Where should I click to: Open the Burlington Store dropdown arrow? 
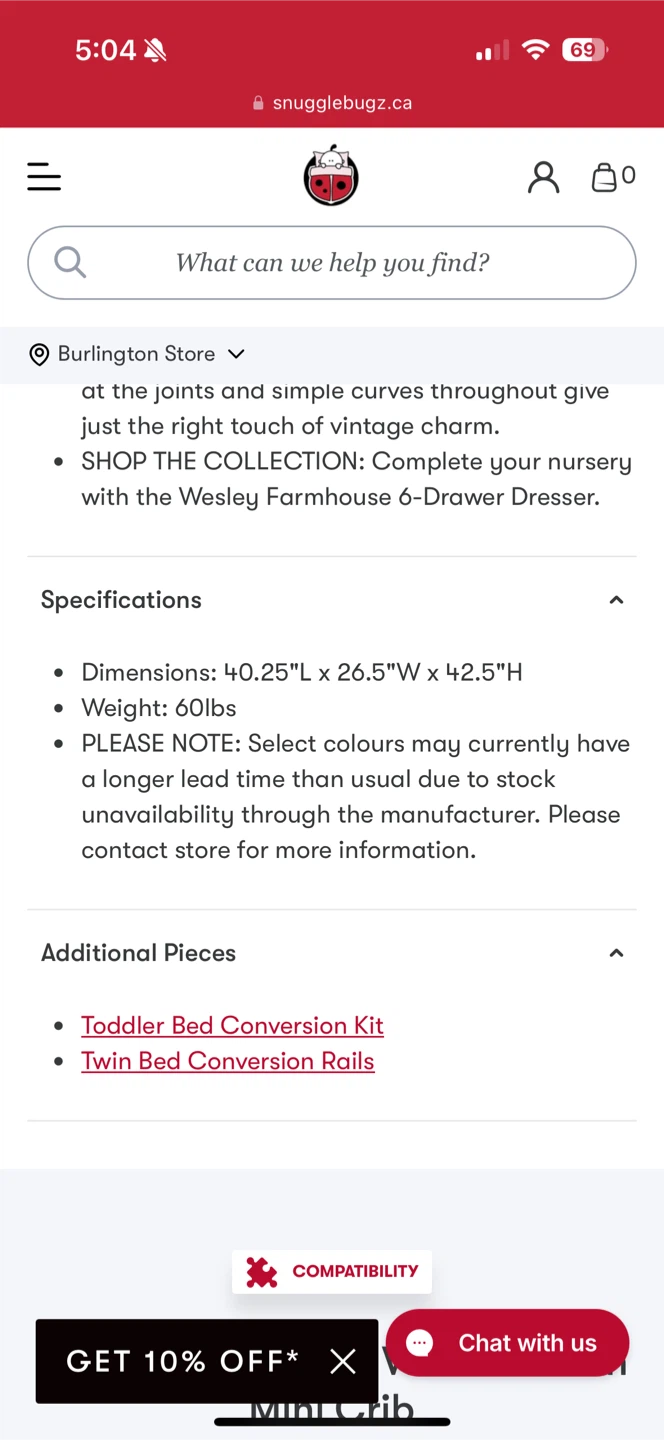point(236,354)
